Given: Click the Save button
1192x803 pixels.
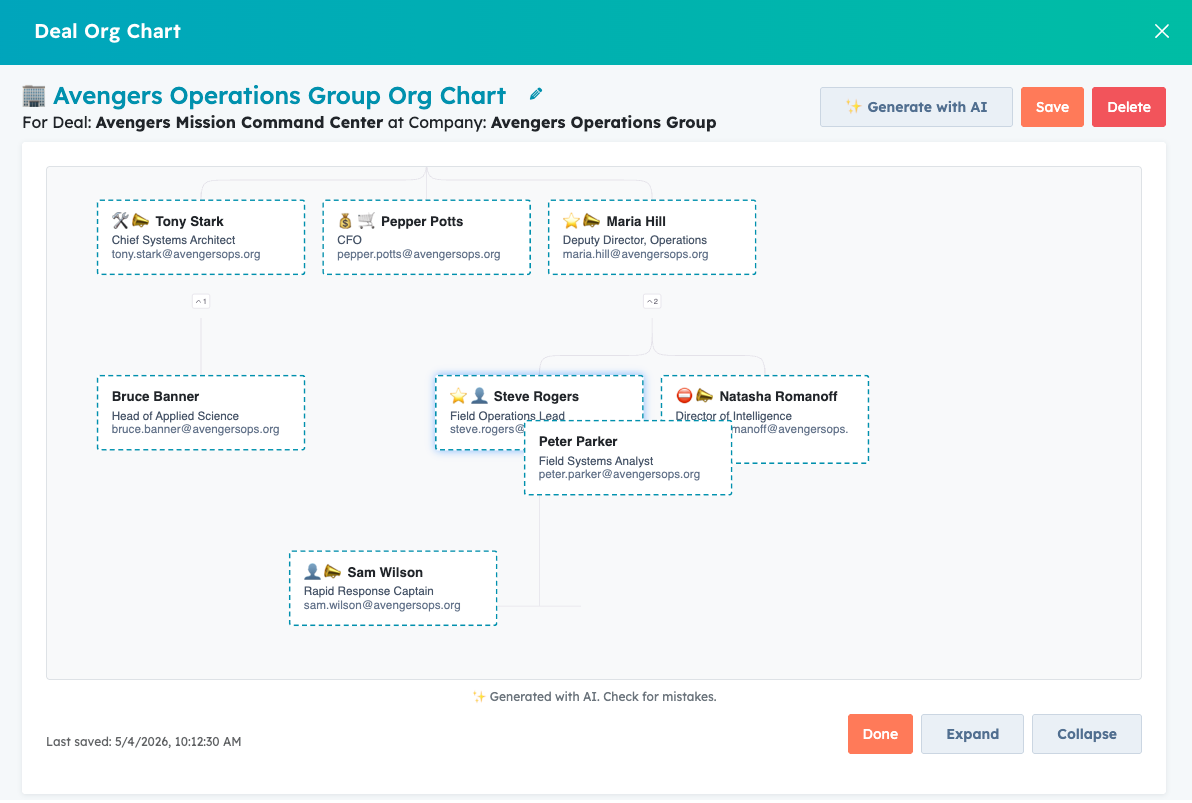Looking at the screenshot, I should pyautogui.click(x=1052, y=107).
